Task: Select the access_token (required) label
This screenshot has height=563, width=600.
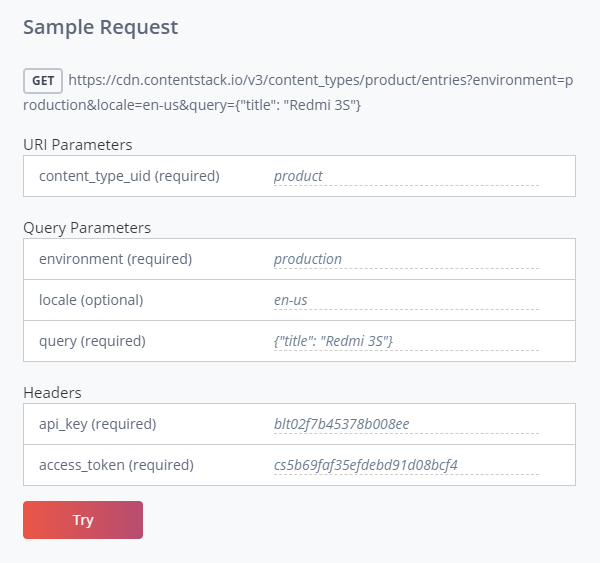Action: tap(116, 465)
